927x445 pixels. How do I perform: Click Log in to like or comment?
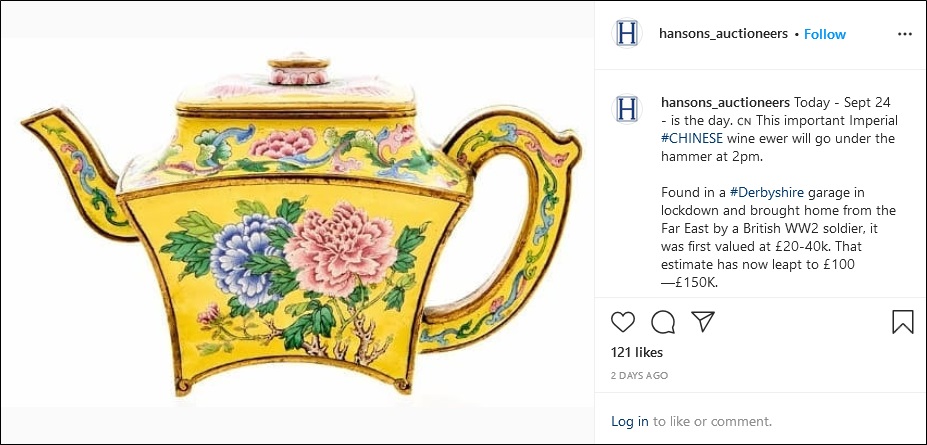click(x=630, y=421)
